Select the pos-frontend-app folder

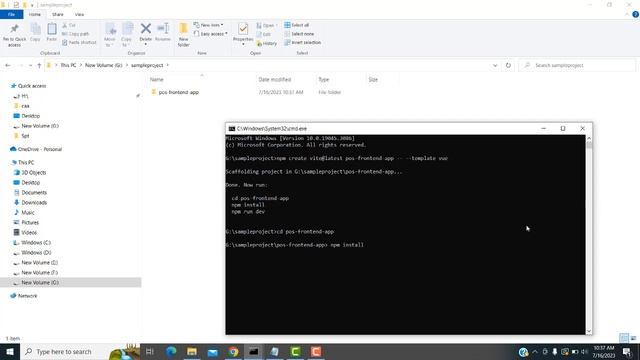click(x=179, y=92)
